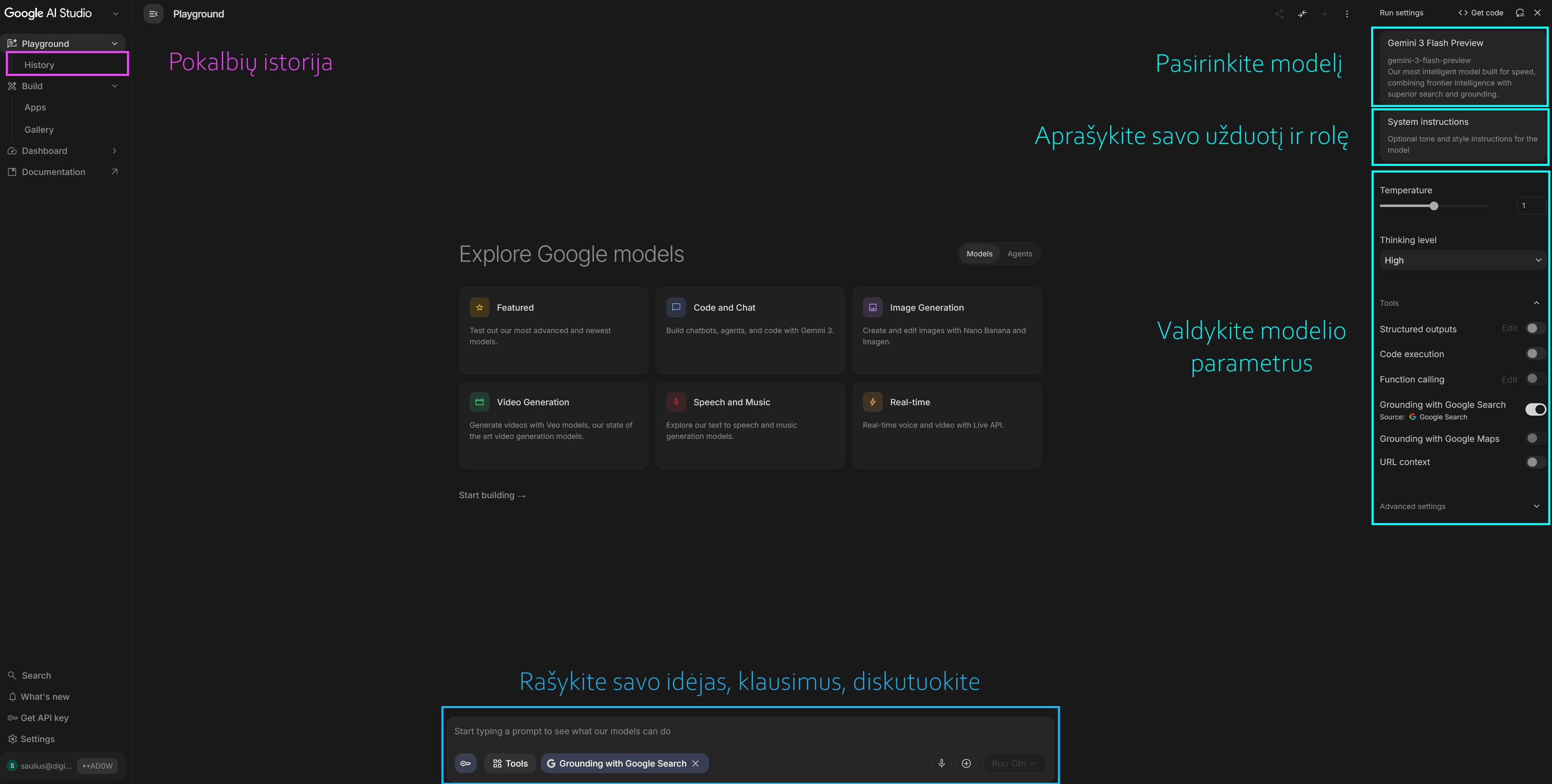Screen dimensions: 1552x784
Task: Open the Google AI Studio dropdown arrow
Action: coord(116,13)
